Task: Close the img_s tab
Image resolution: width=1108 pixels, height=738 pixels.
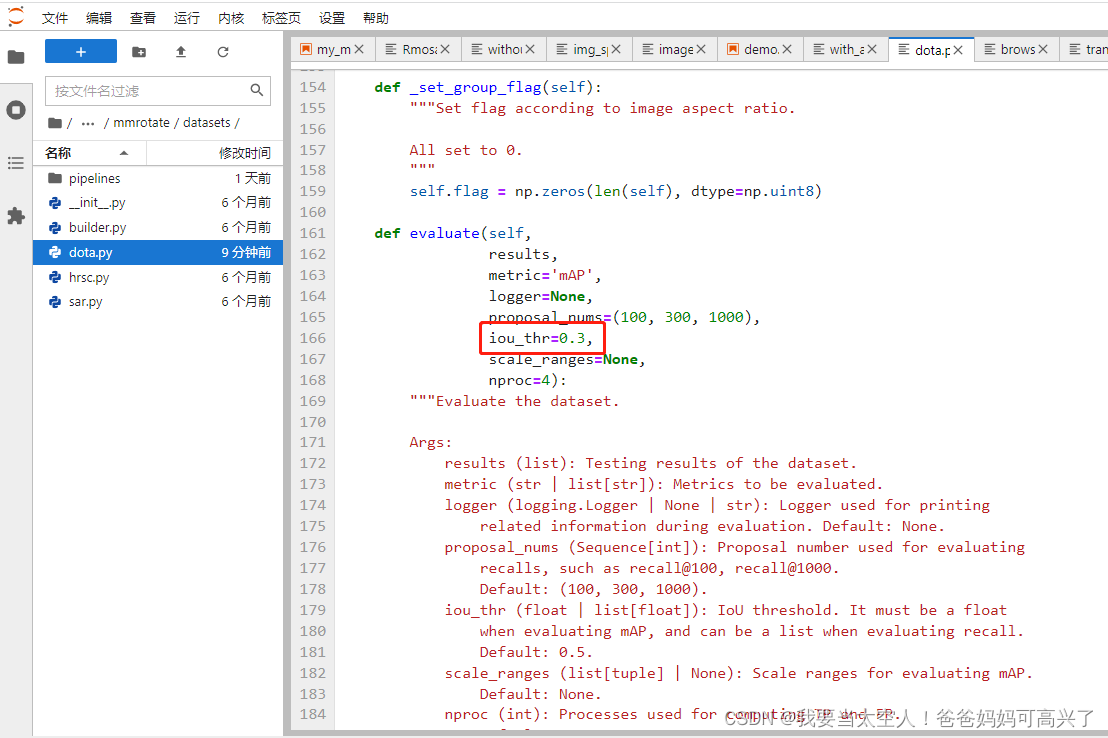Action: (616, 49)
